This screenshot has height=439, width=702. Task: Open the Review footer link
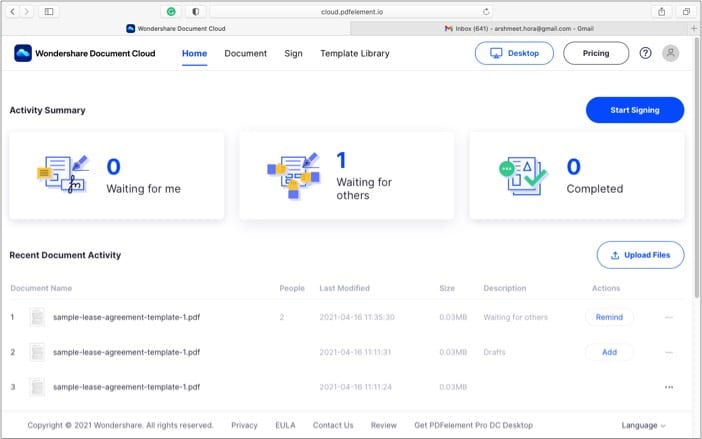383,425
